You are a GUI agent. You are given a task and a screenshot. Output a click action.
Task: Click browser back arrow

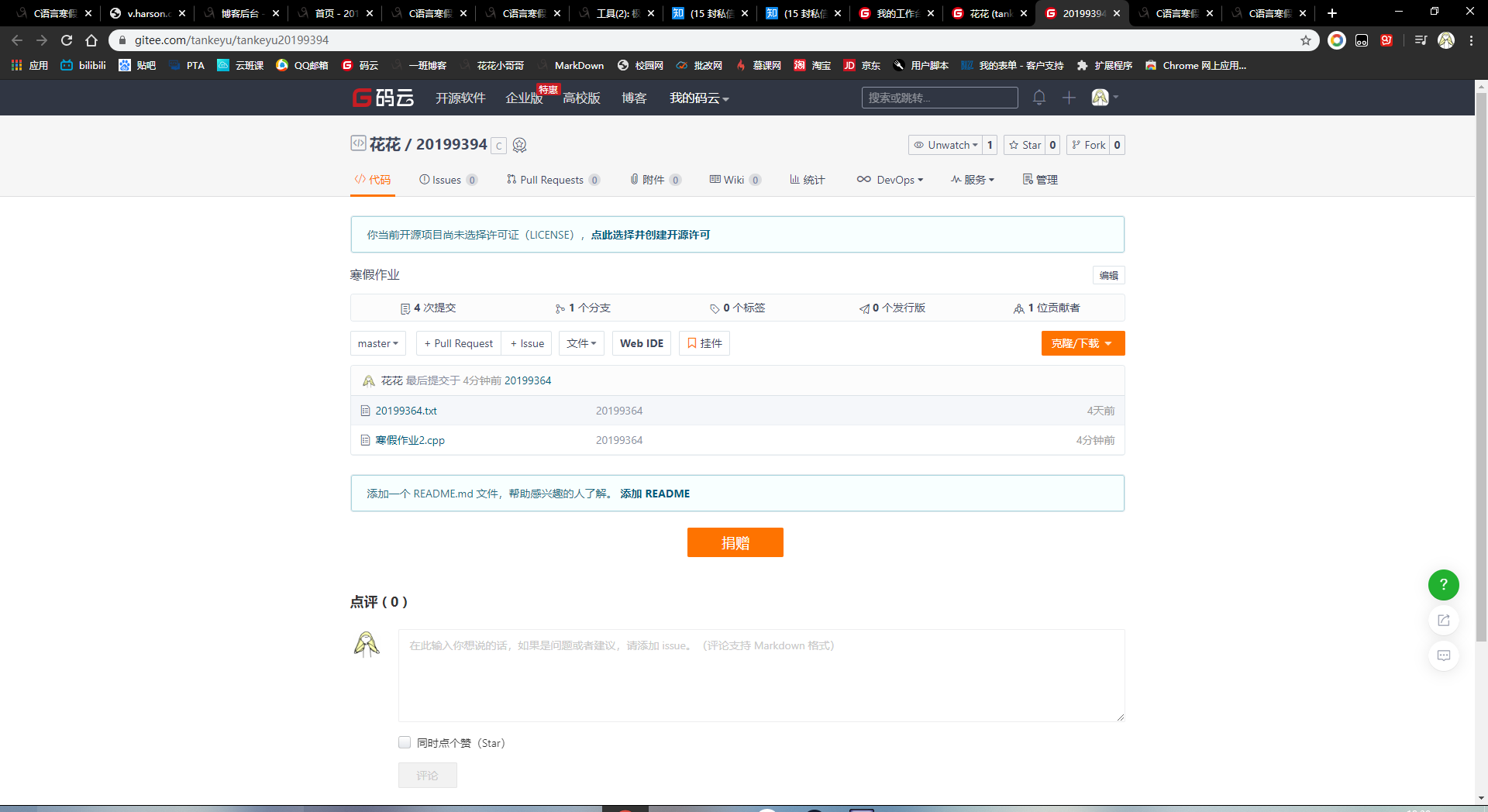coord(17,40)
